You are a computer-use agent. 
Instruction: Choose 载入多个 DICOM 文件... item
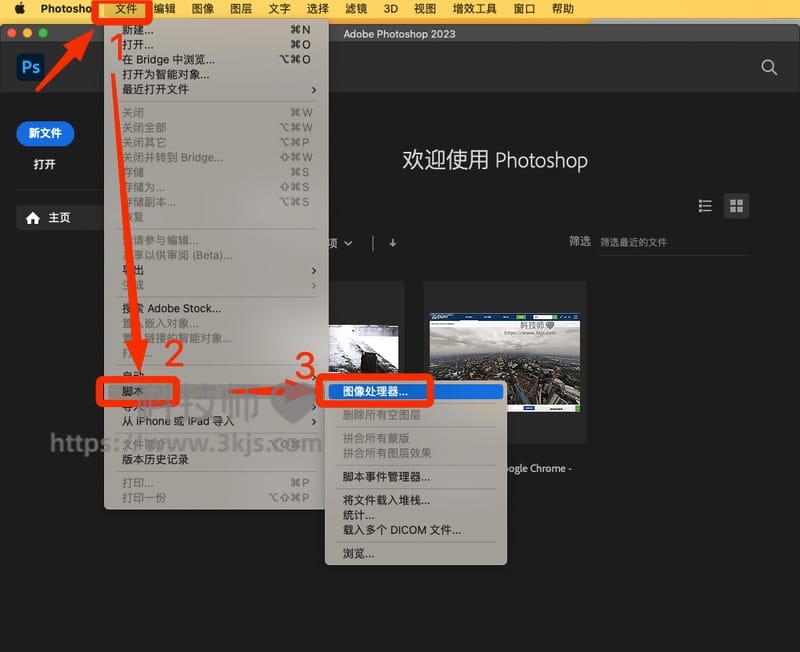415,530
